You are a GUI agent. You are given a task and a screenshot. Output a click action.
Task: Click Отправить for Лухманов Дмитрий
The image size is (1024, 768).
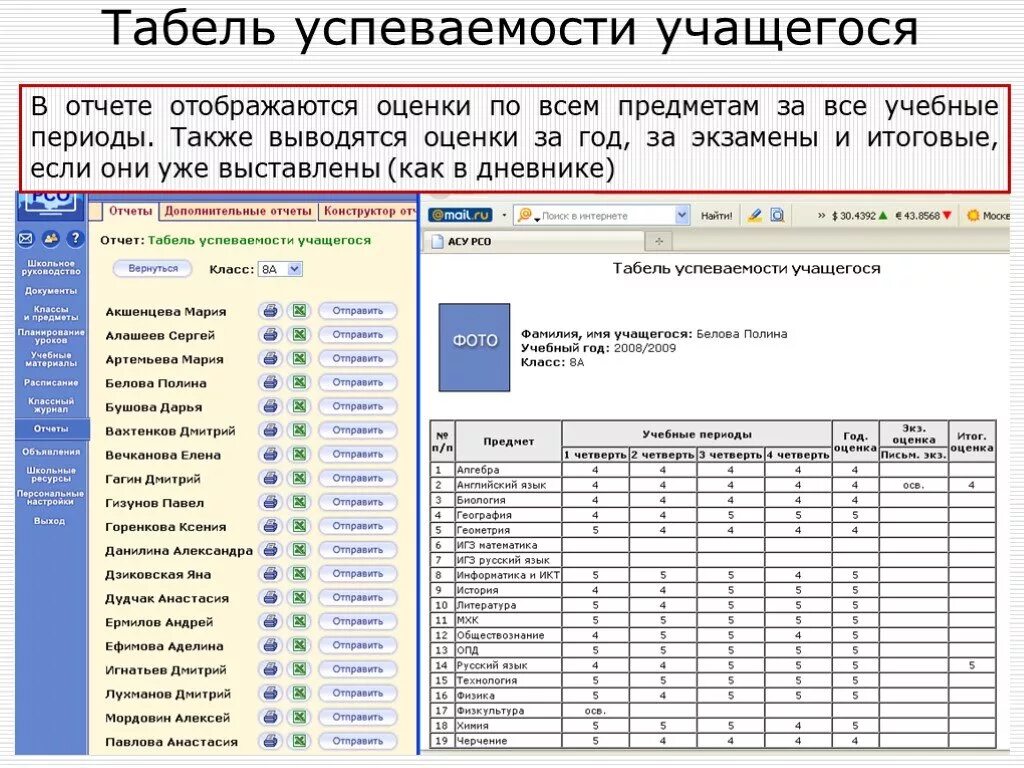tap(357, 693)
